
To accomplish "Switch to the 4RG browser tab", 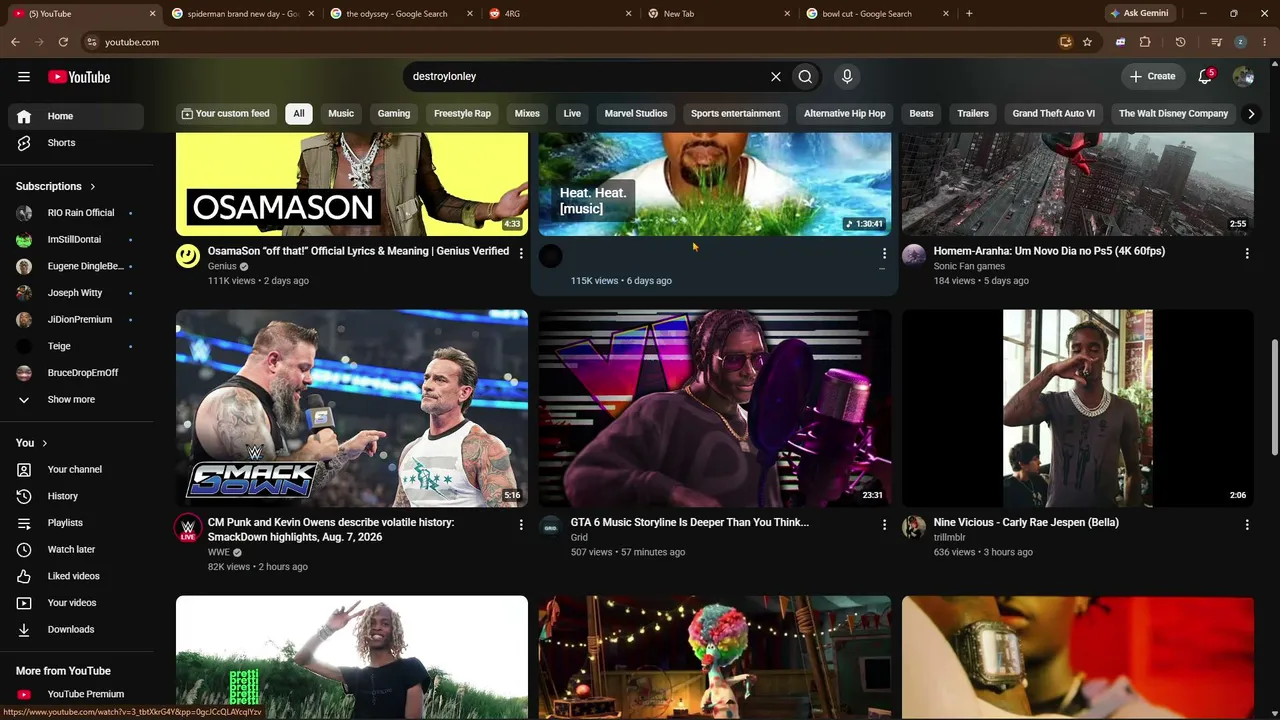I will click(x=560, y=14).
